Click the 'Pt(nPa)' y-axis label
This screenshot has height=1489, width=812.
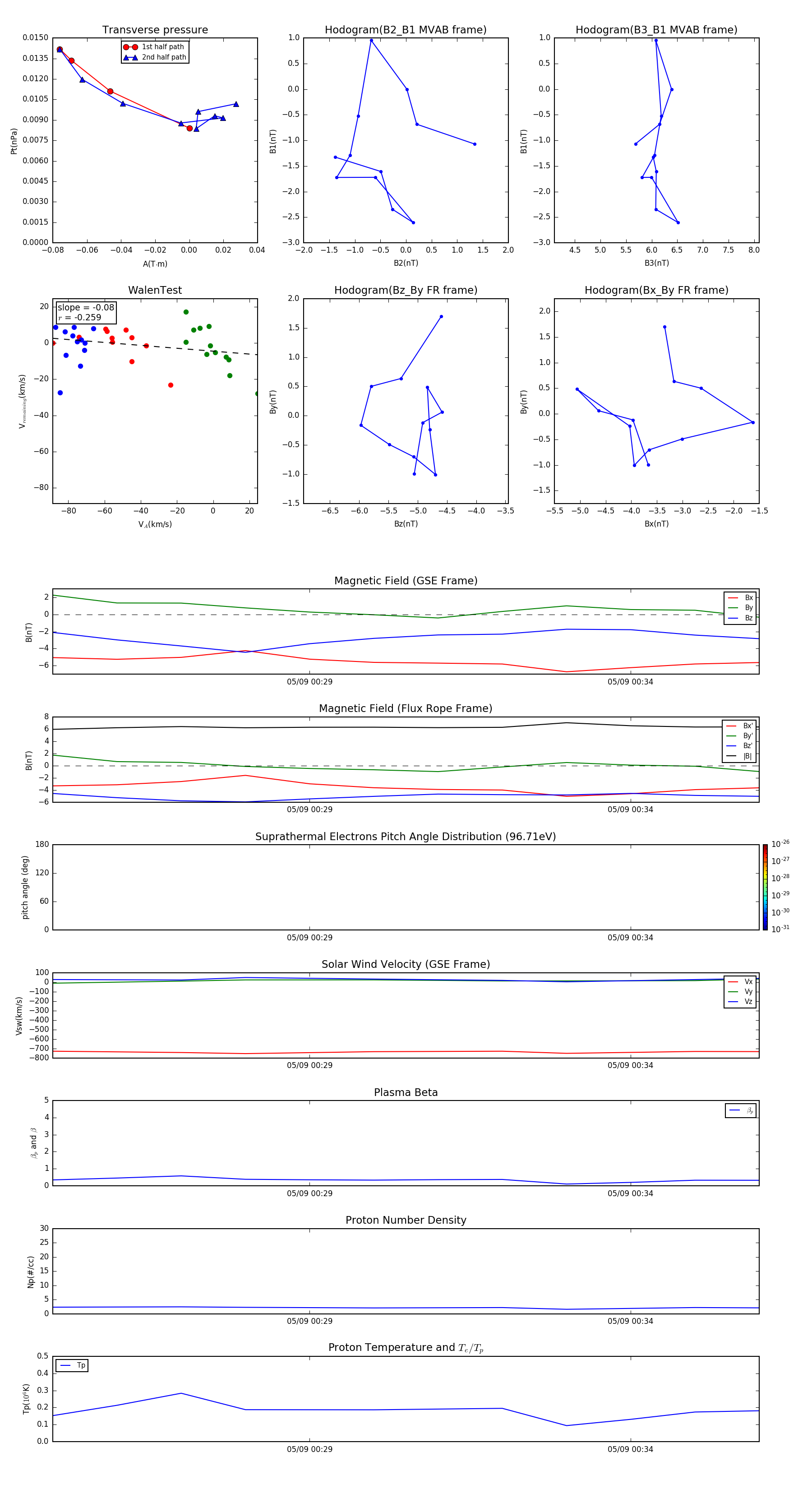[14, 141]
